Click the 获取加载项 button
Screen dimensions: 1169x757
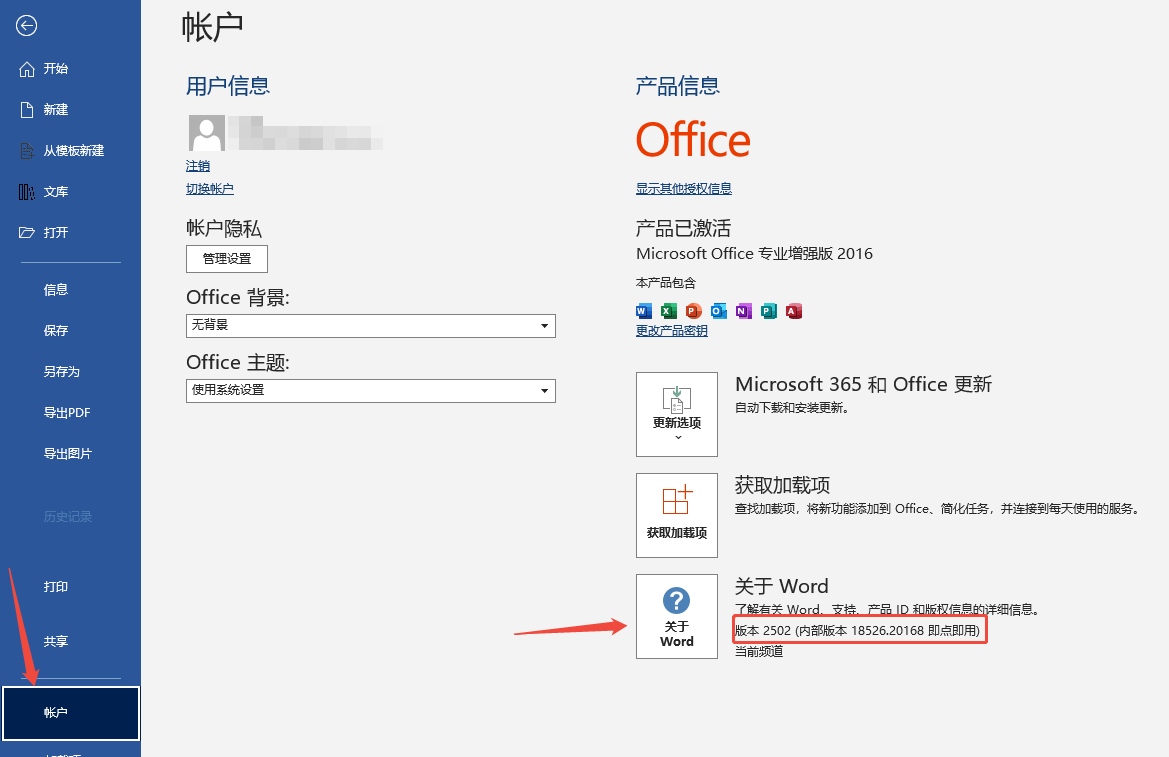(677, 515)
